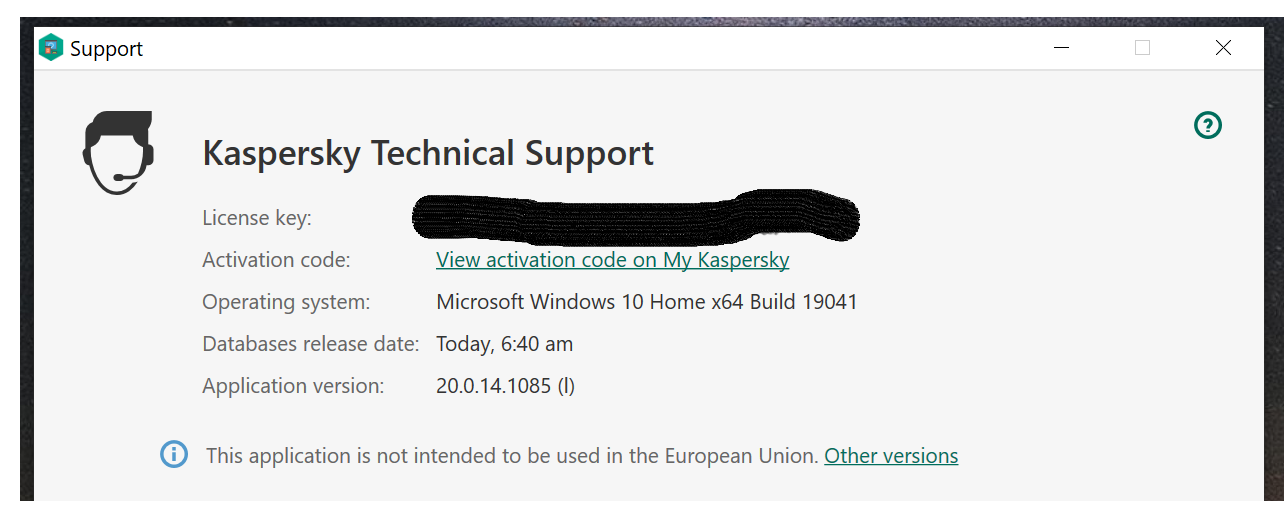Click the European Union notice text
Image resolution: width=1284 pixels, height=509 pixels.
tap(512, 456)
